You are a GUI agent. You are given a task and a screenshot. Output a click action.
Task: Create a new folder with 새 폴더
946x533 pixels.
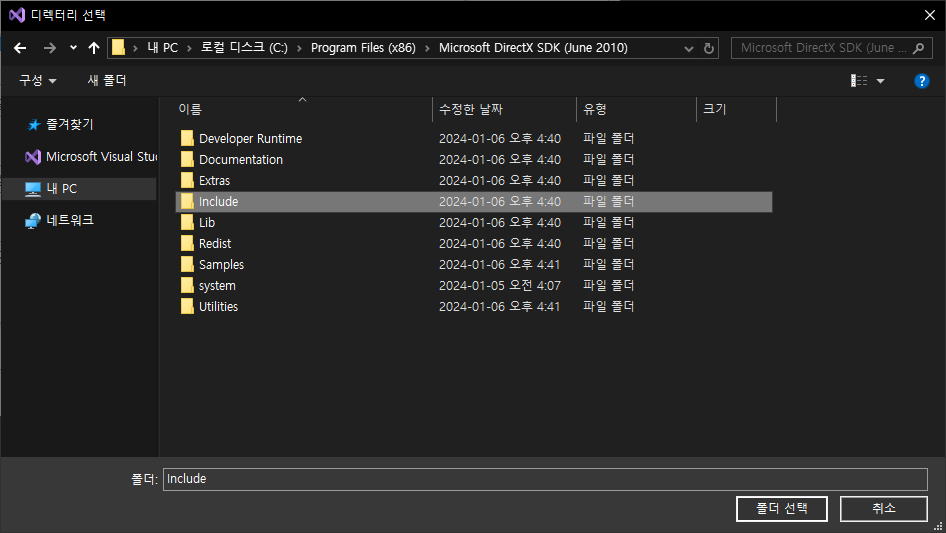click(107, 80)
